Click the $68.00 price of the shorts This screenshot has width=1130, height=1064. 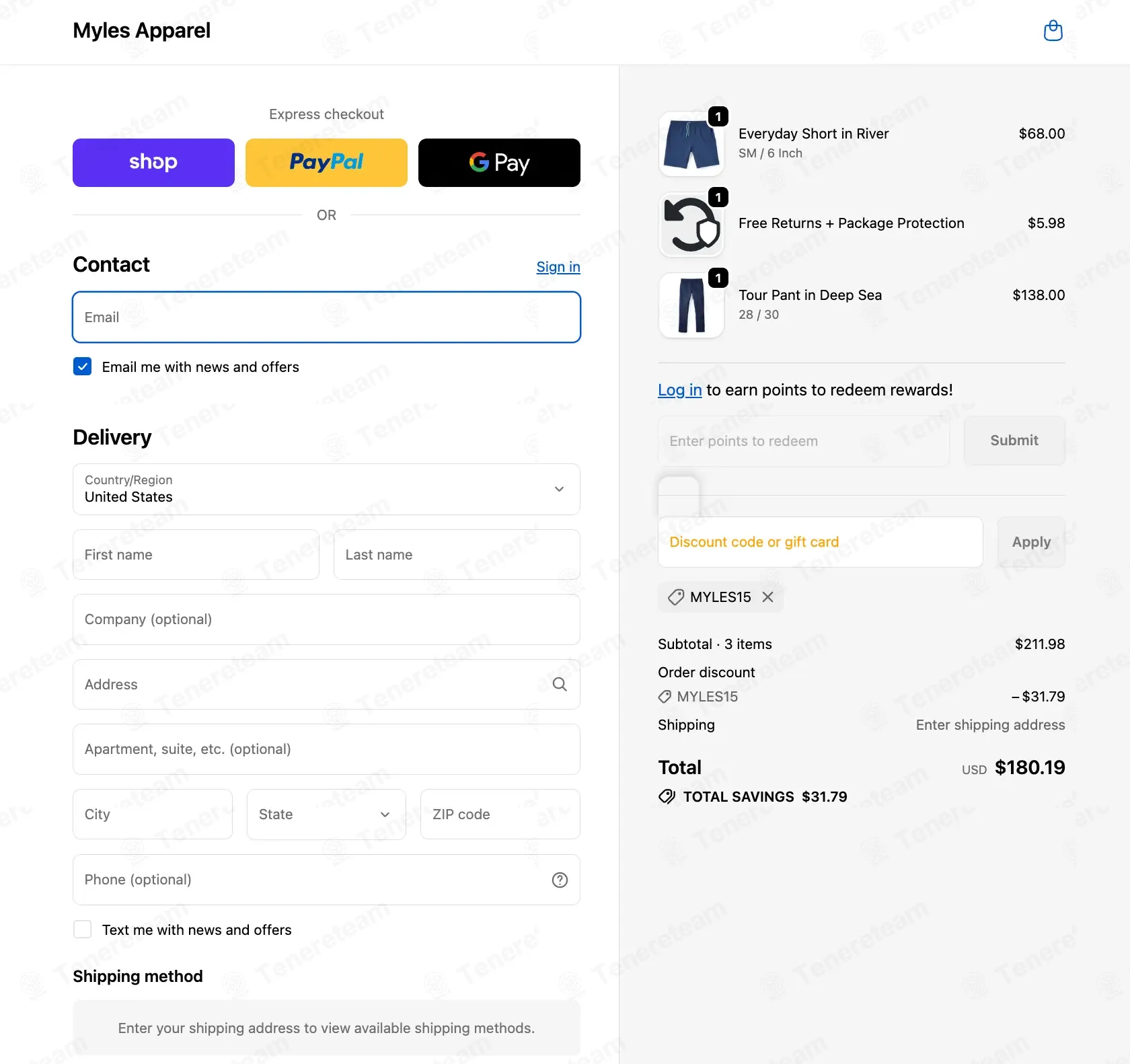(1041, 134)
